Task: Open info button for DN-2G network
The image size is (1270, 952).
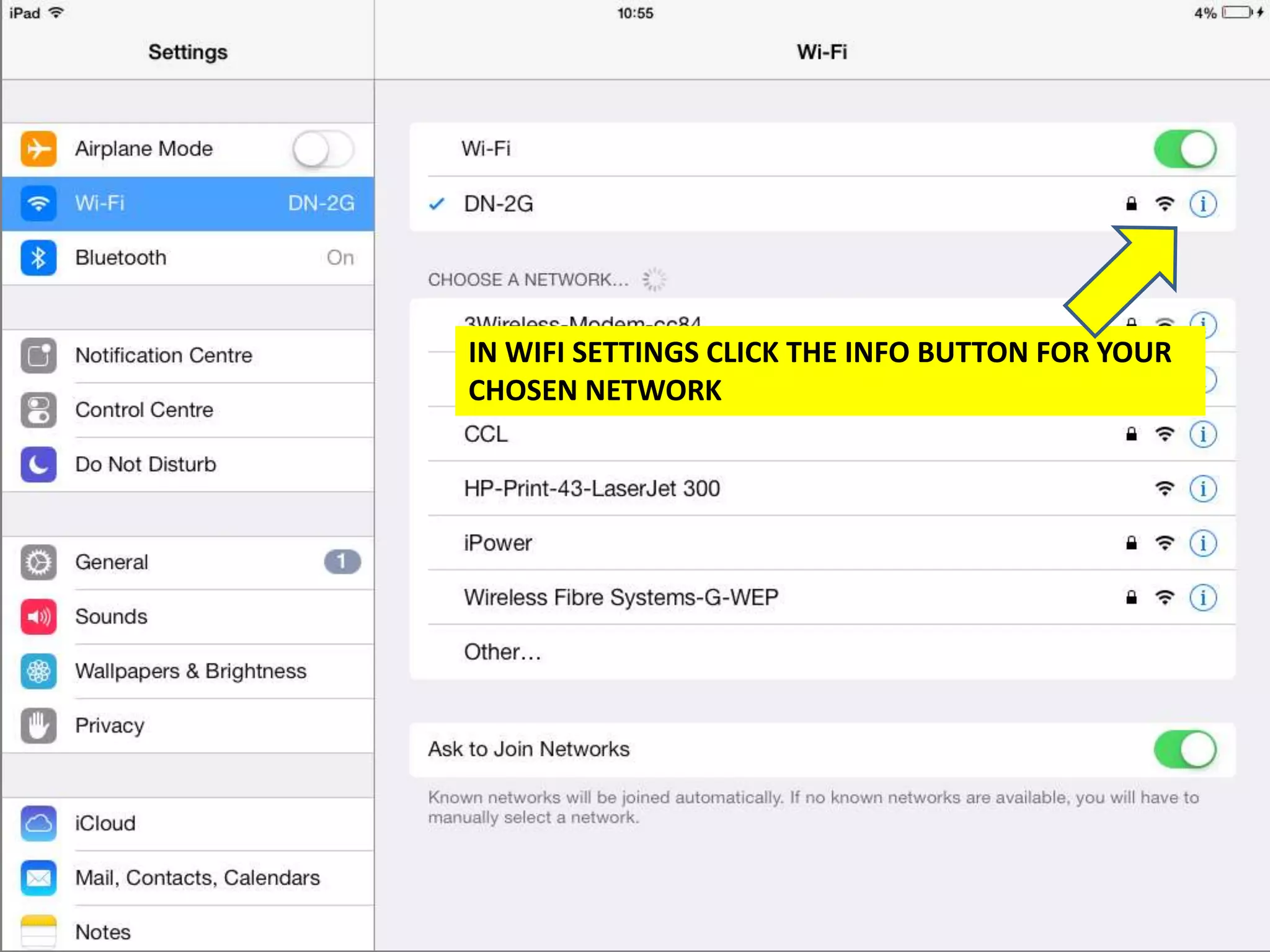Action: click(x=1203, y=204)
